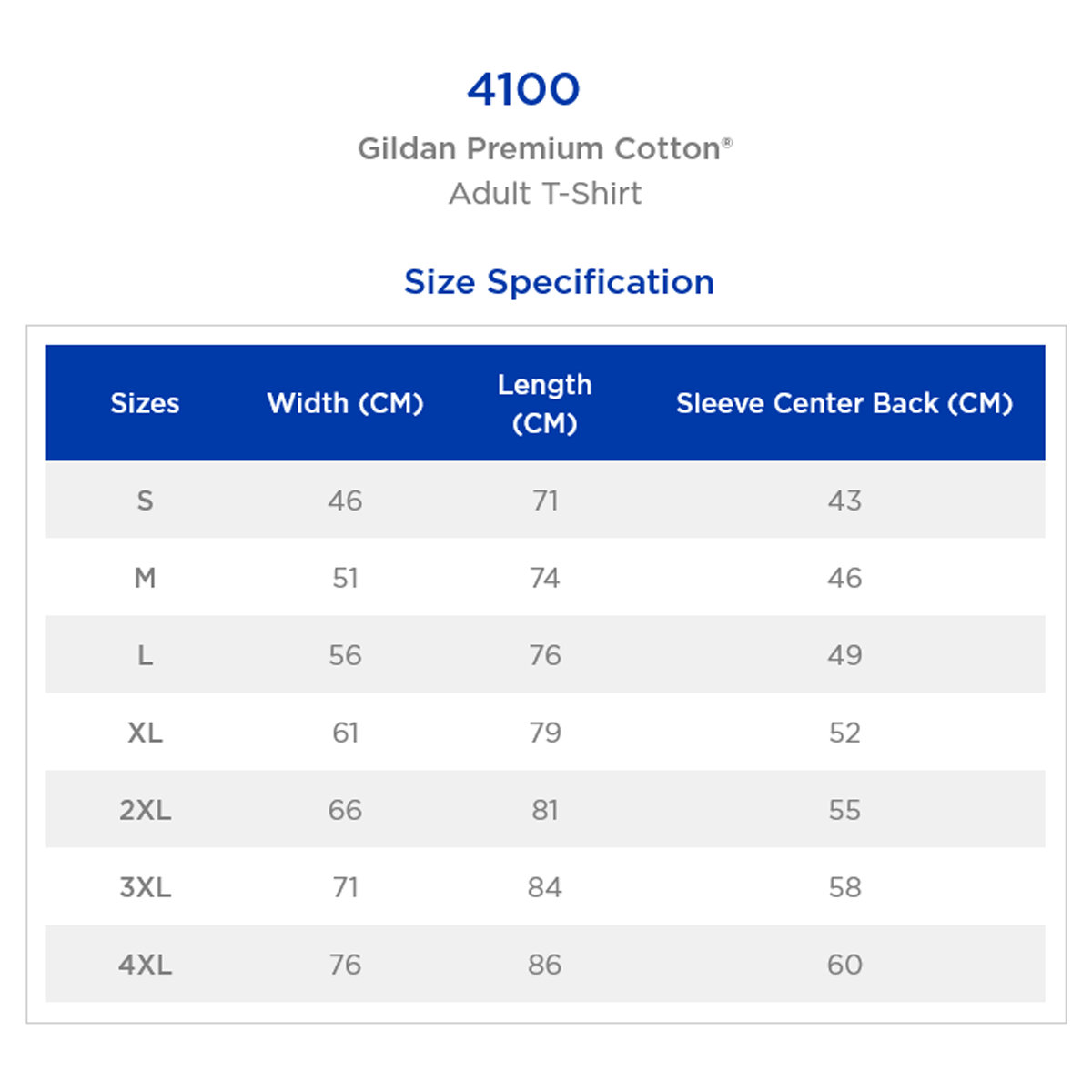Click length value 74 for size M

coord(544,578)
